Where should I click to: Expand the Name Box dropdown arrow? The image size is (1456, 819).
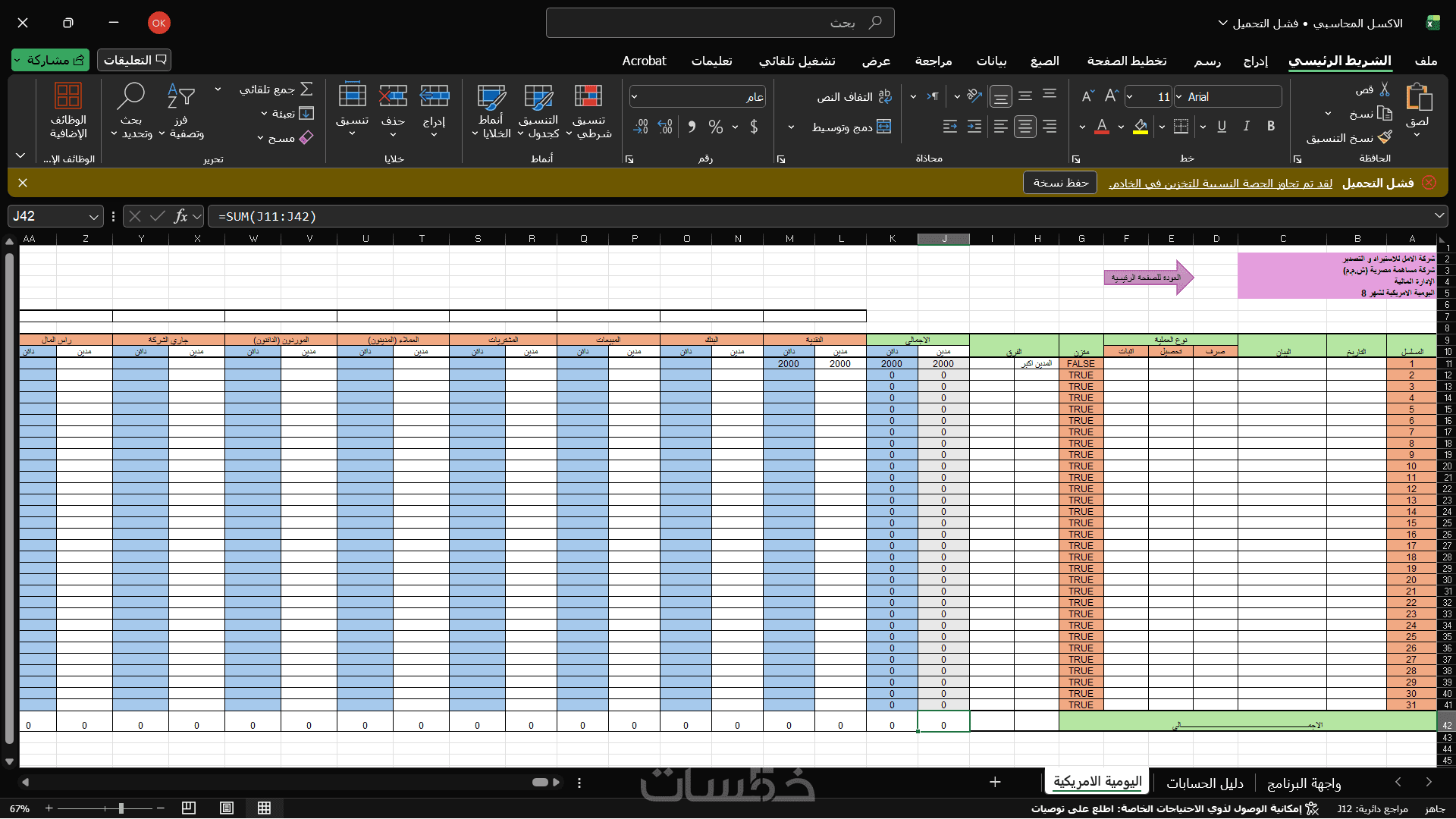click(x=94, y=217)
